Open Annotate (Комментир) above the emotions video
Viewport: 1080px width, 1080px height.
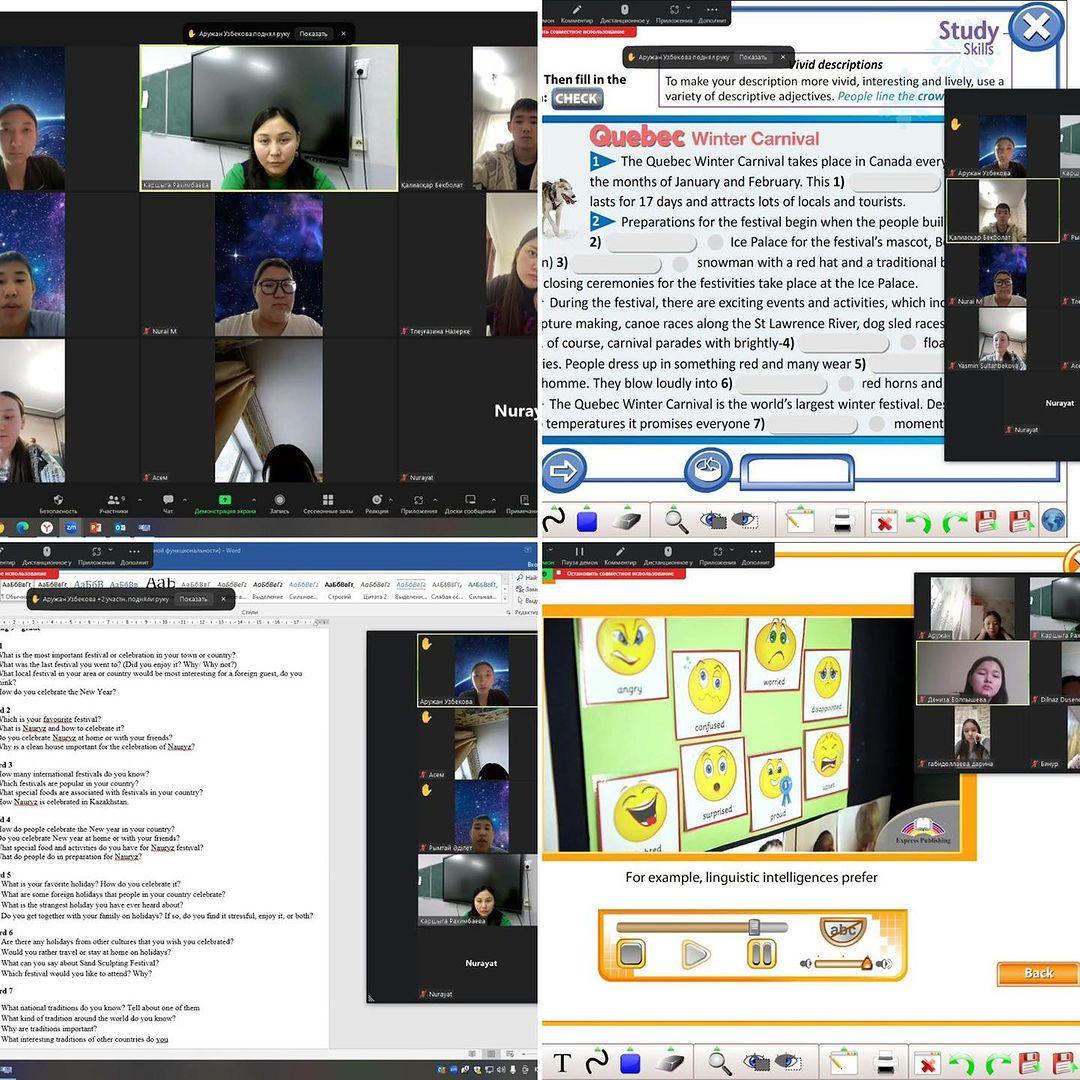pyautogui.click(x=620, y=555)
